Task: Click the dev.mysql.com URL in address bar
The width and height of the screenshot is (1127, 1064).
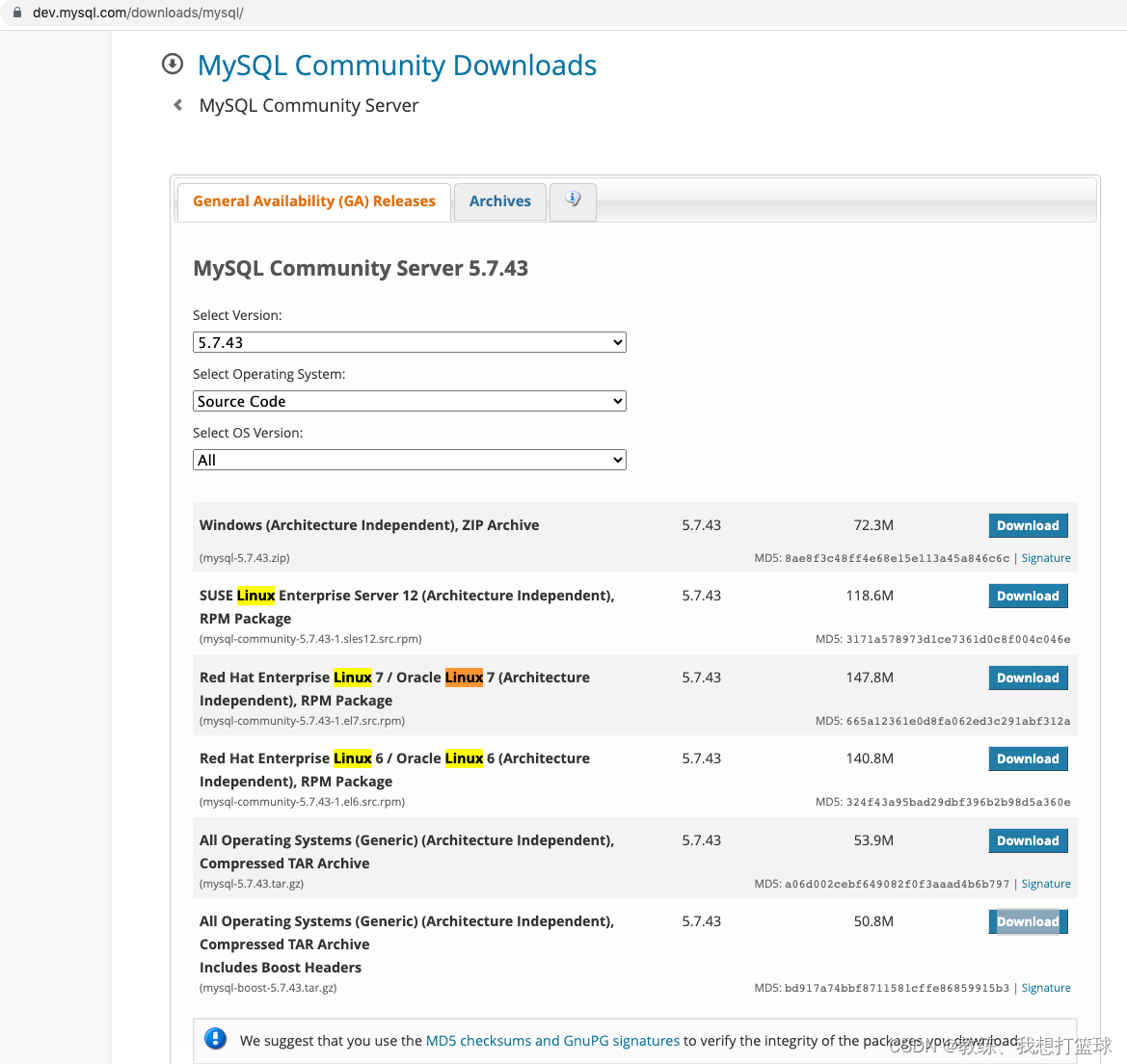Action: [138, 13]
